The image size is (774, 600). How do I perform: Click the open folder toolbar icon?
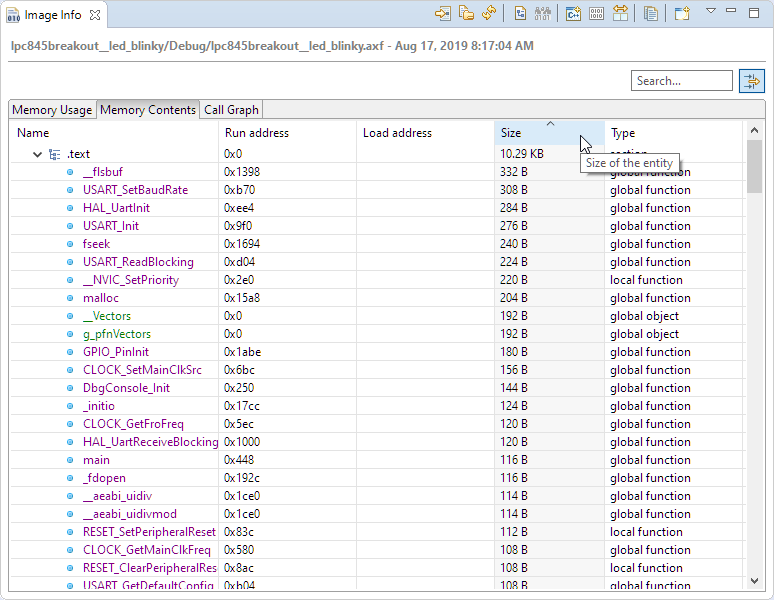pyautogui.click(x=466, y=14)
